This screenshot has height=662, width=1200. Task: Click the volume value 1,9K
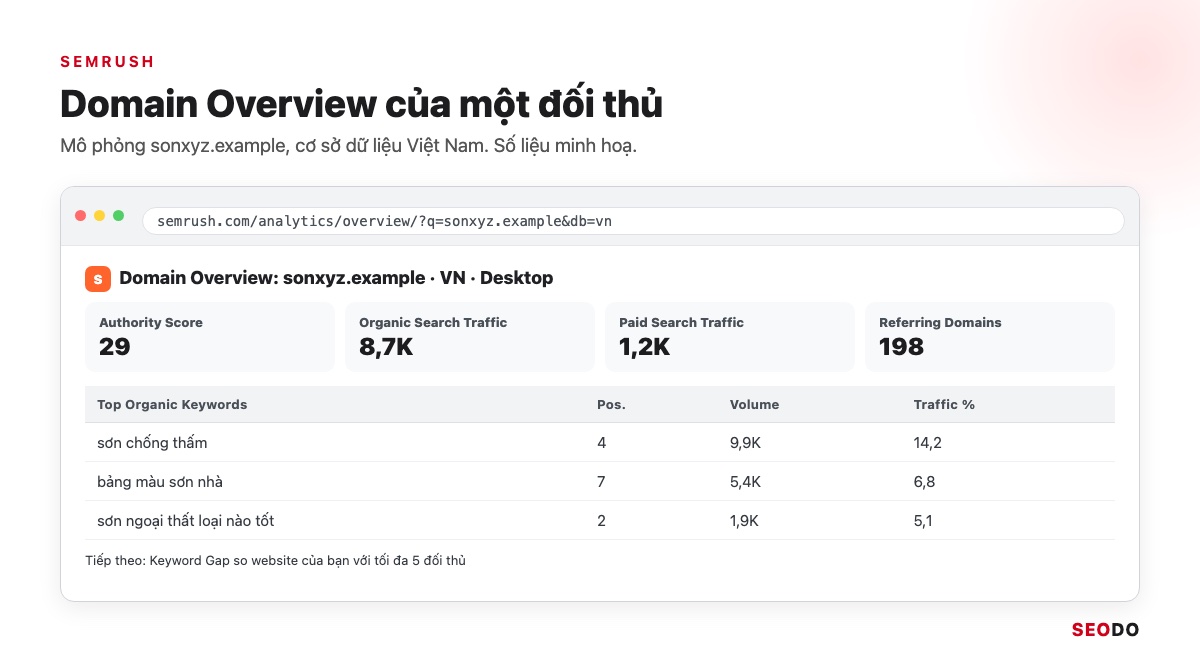coord(745,521)
